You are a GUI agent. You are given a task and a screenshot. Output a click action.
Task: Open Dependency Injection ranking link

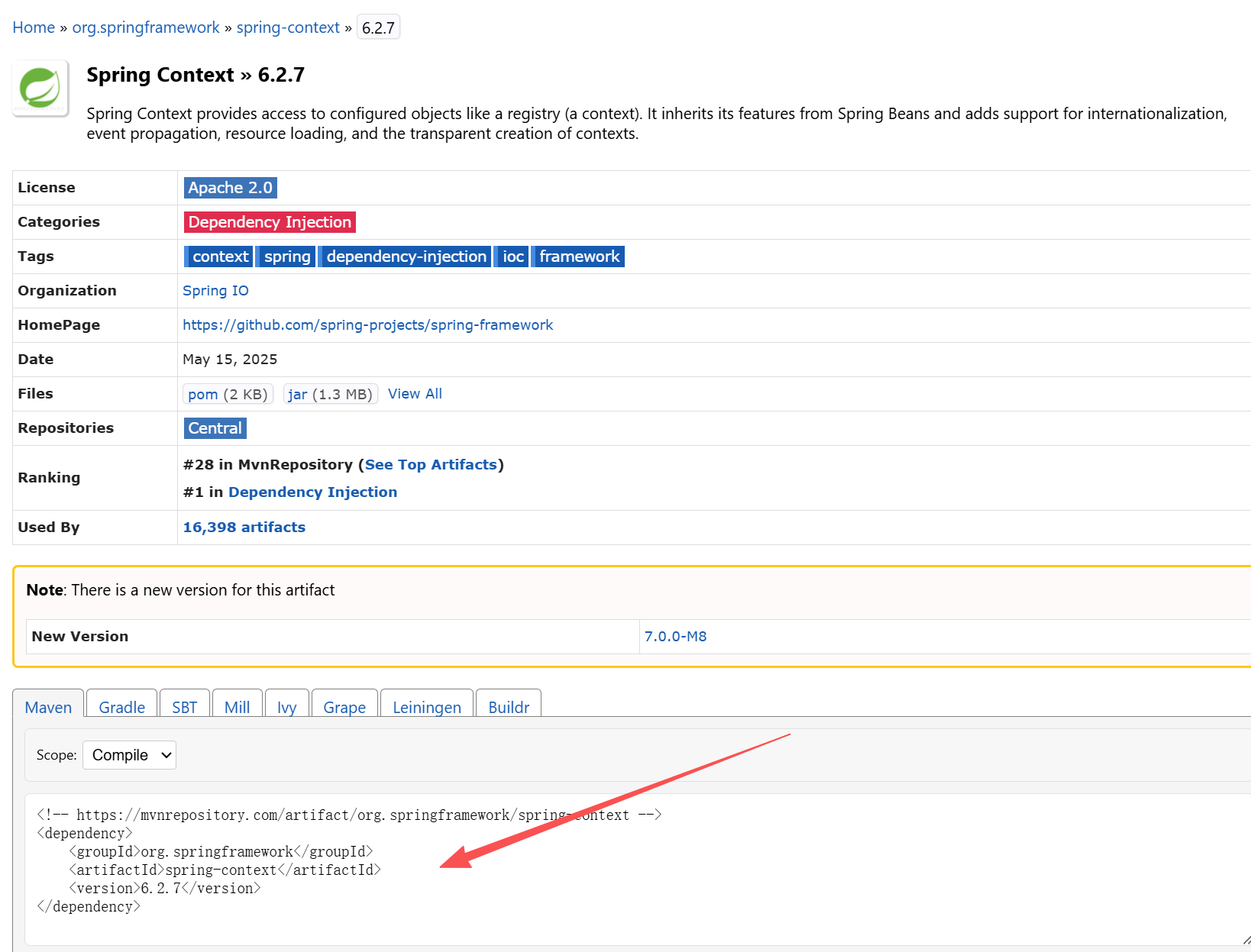pyautogui.click(x=312, y=492)
